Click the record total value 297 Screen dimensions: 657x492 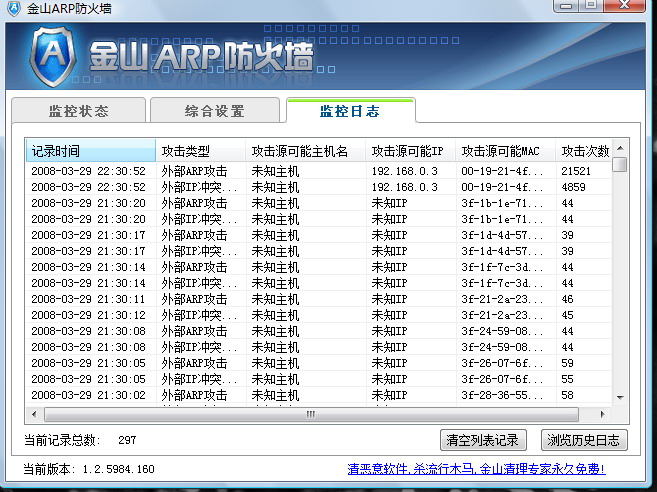[x=127, y=440]
